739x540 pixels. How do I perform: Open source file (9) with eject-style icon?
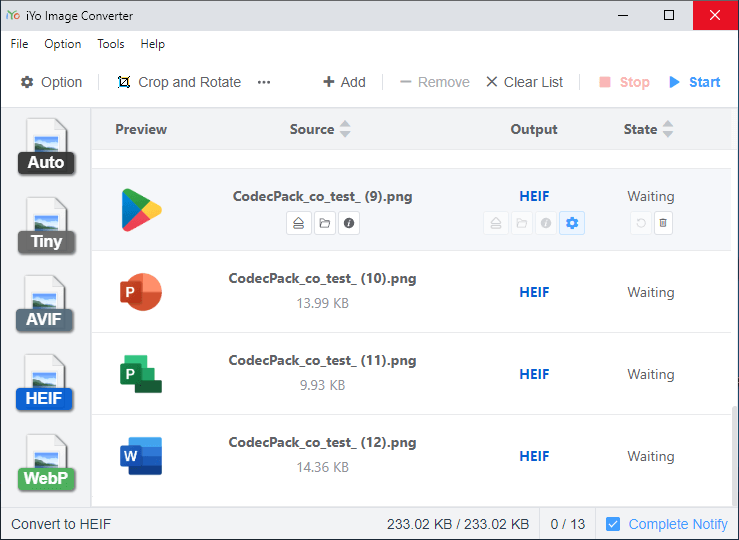pos(298,223)
